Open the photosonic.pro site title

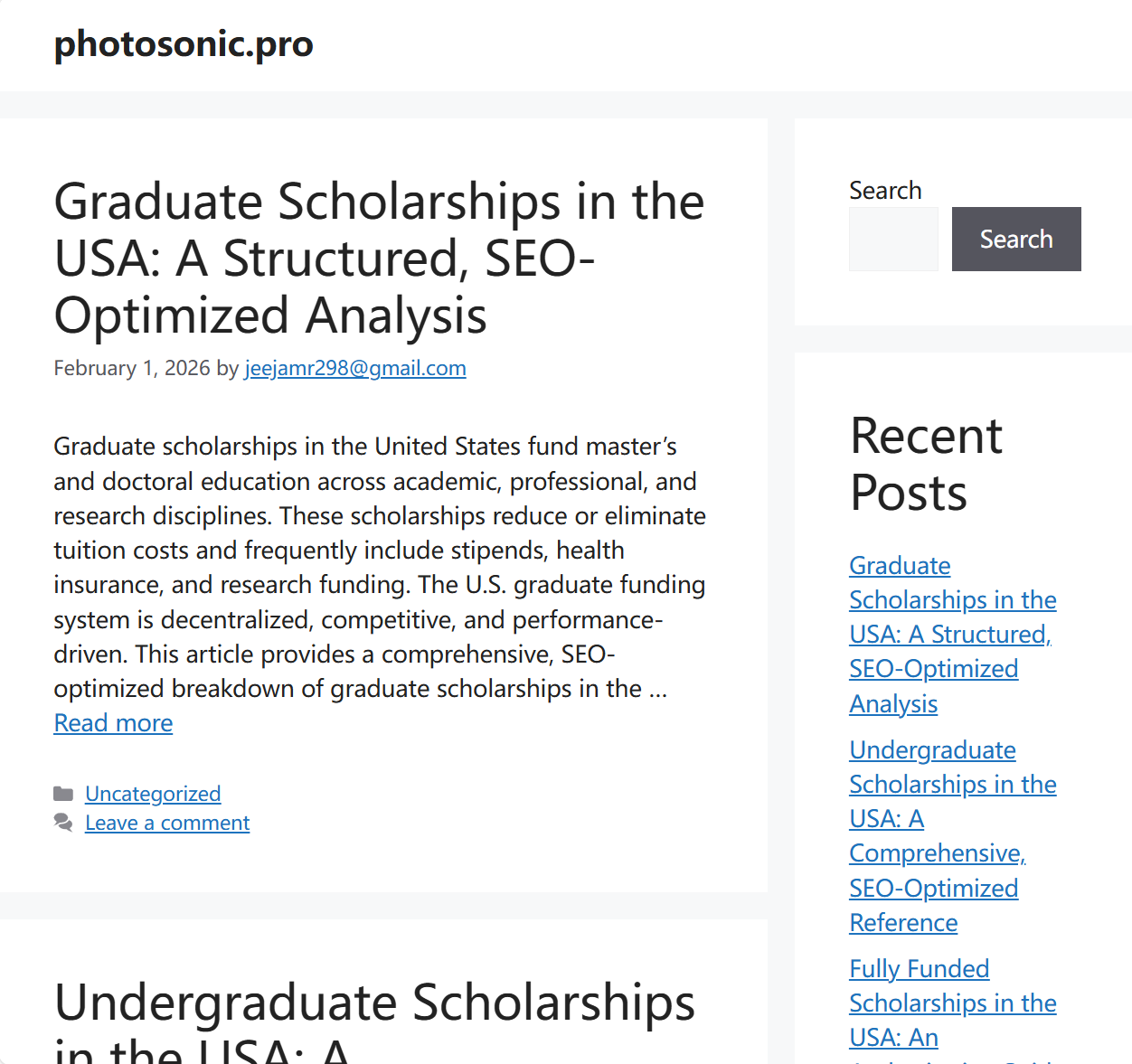(x=184, y=43)
